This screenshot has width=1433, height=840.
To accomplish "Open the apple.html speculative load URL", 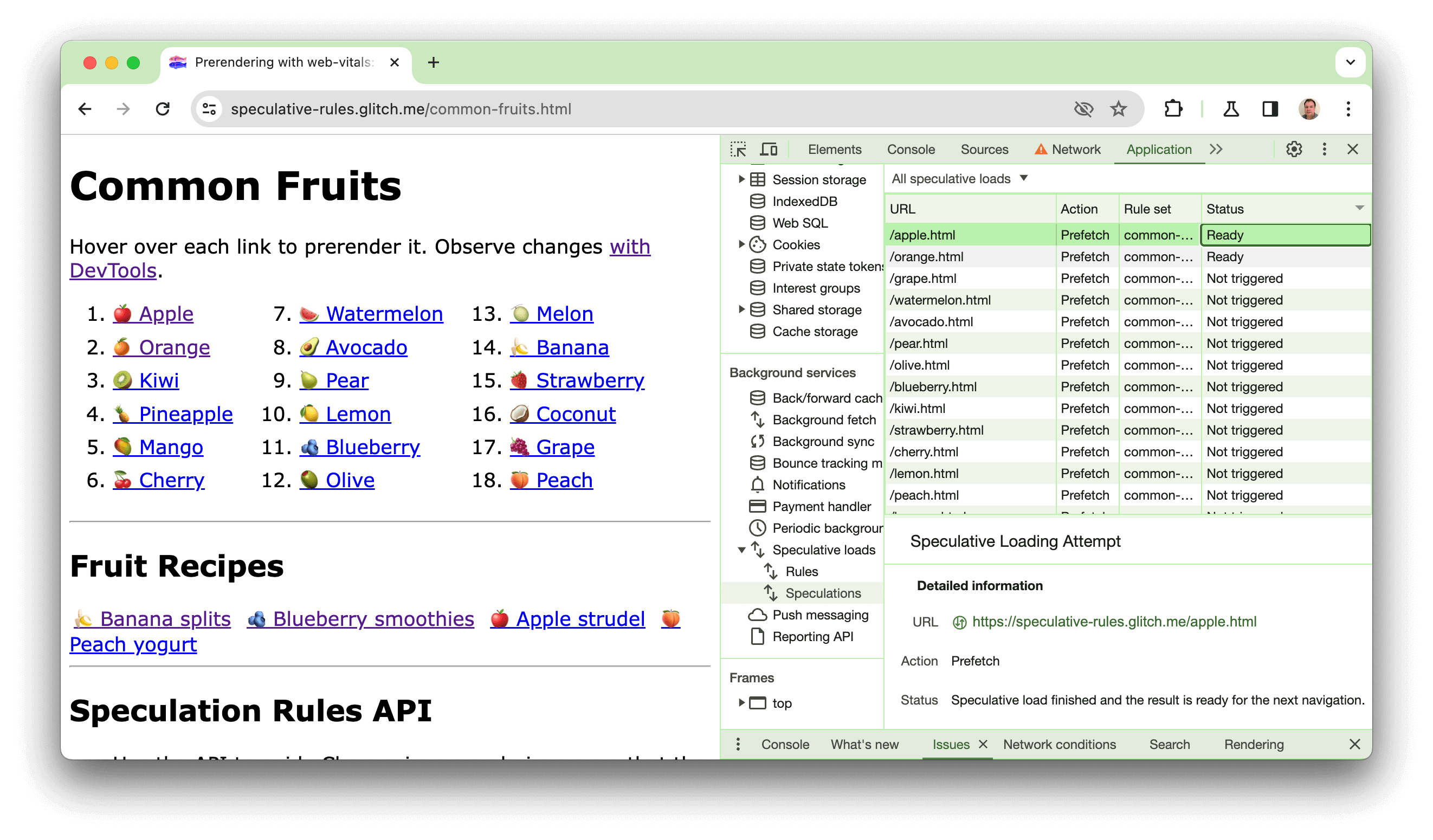I will point(1113,621).
